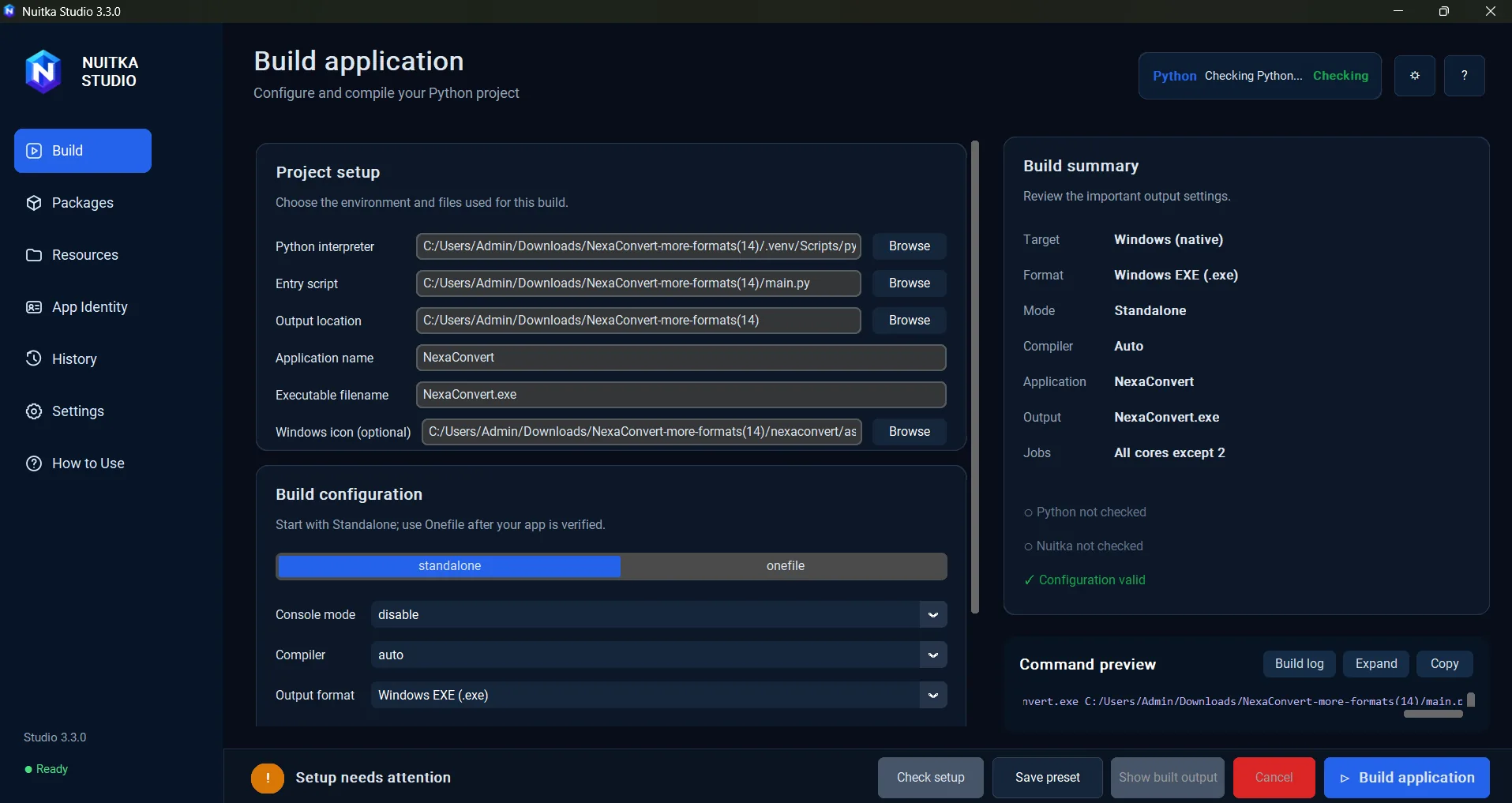Copy the command preview

click(x=1444, y=664)
